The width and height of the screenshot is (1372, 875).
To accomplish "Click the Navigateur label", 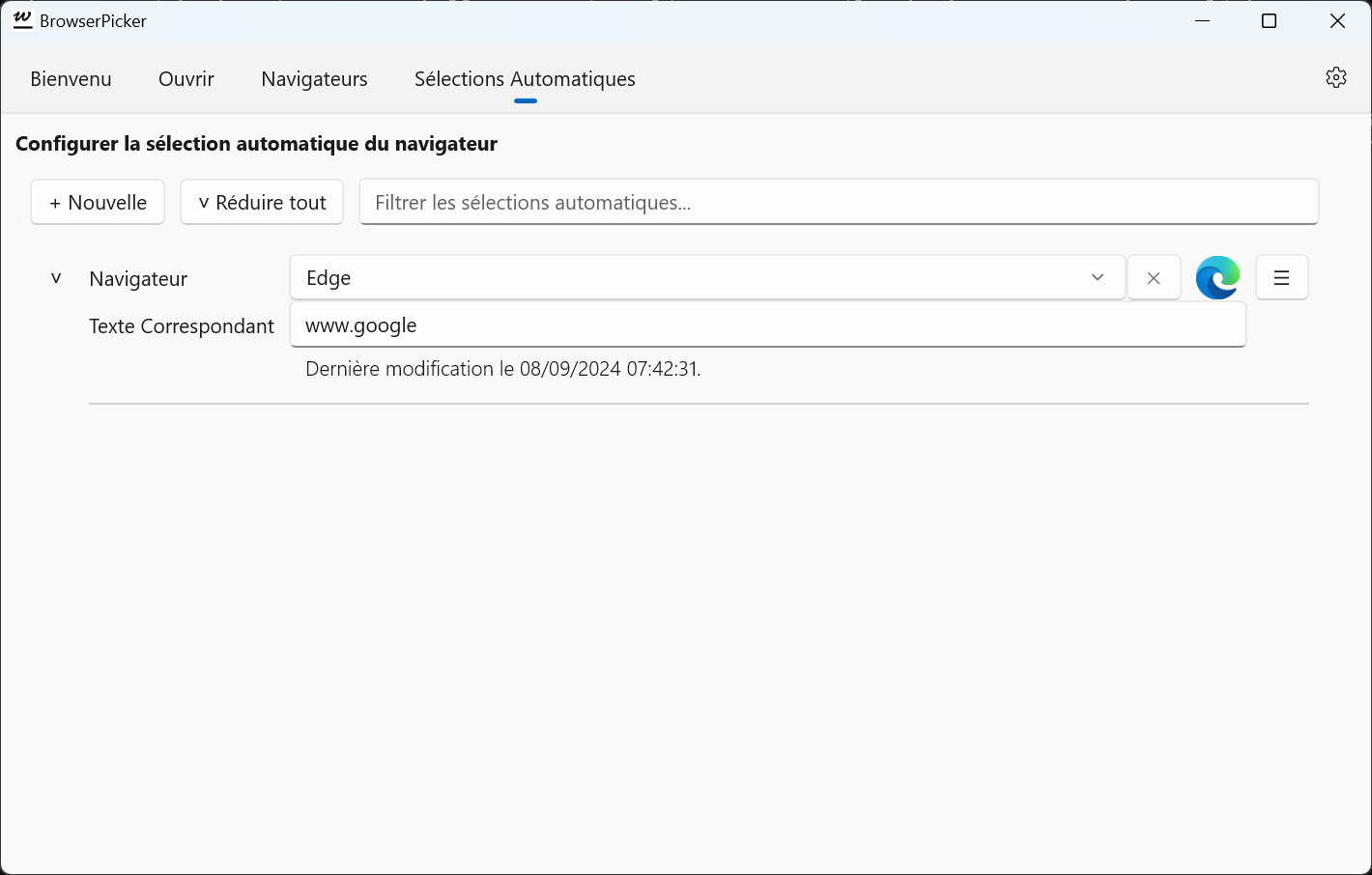I will pos(138,279).
